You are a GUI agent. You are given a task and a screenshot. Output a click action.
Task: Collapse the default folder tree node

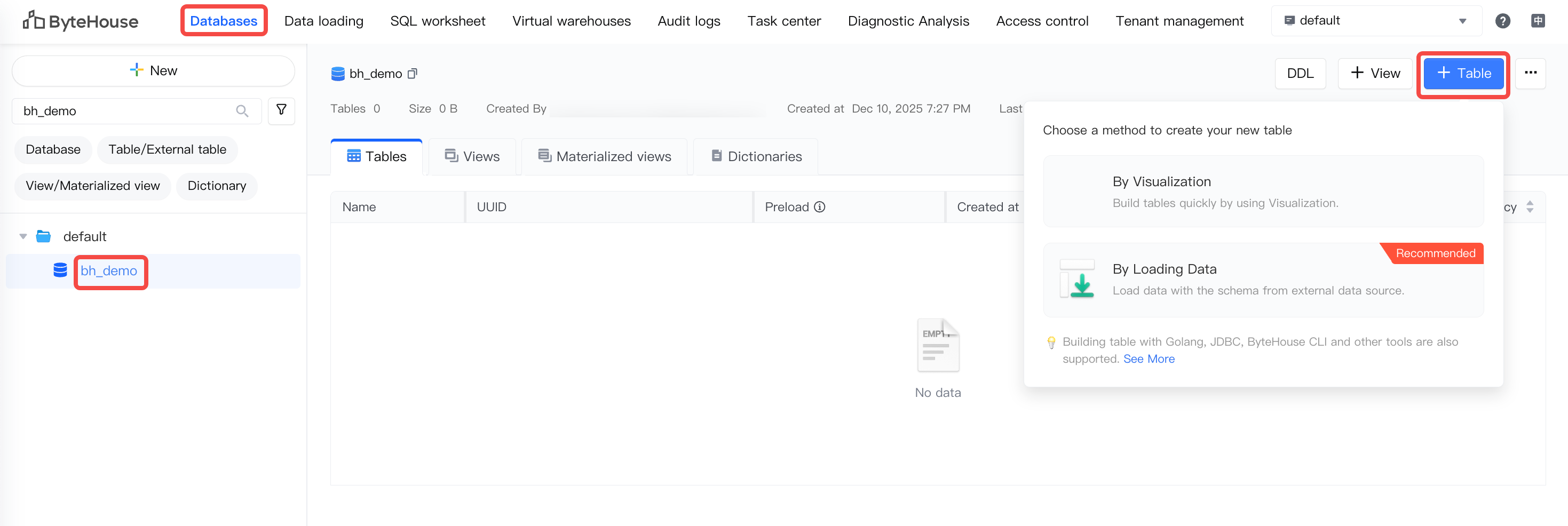click(23, 236)
